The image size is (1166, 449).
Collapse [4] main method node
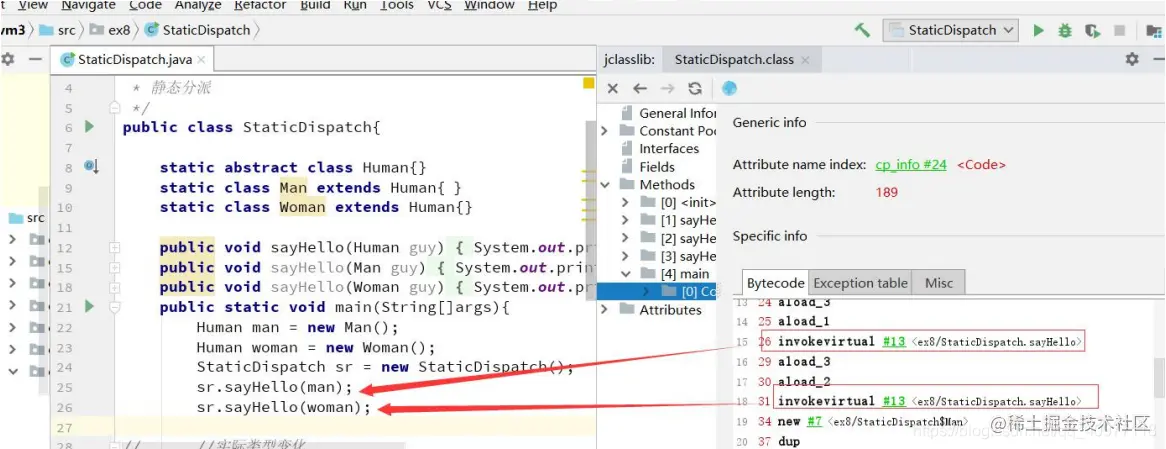pyautogui.click(x=625, y=274)
